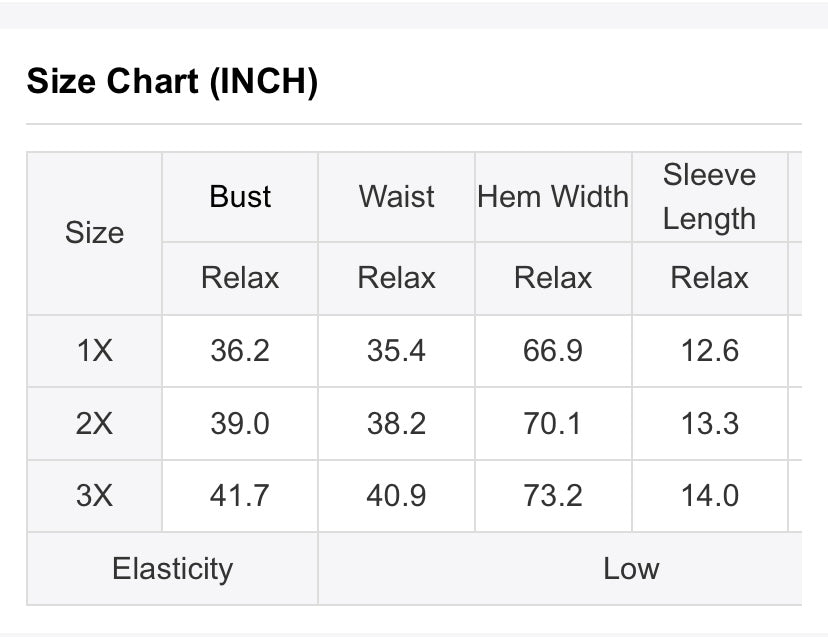
Task: Click the Relax subheader under Bust
Action: (240, 278)
